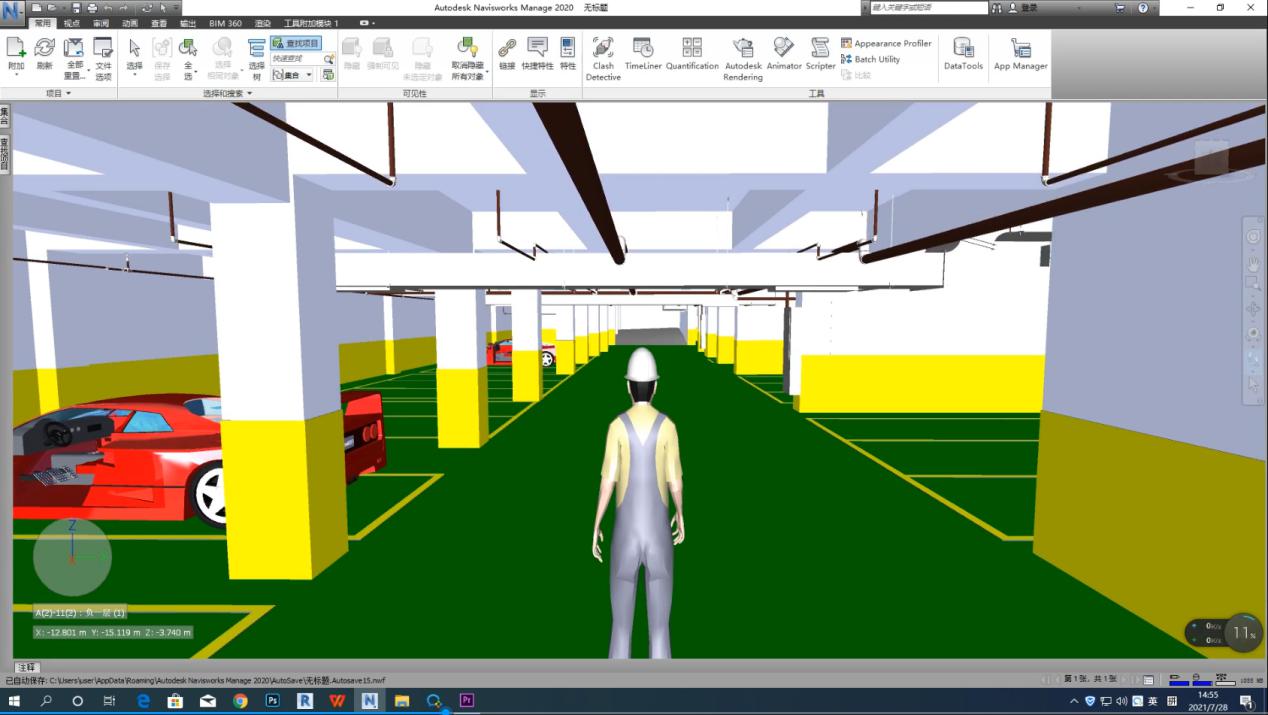Viewport: 1268px width, 715px height.
Task: Launch App Manager
Action: (x=1020, y=56)
